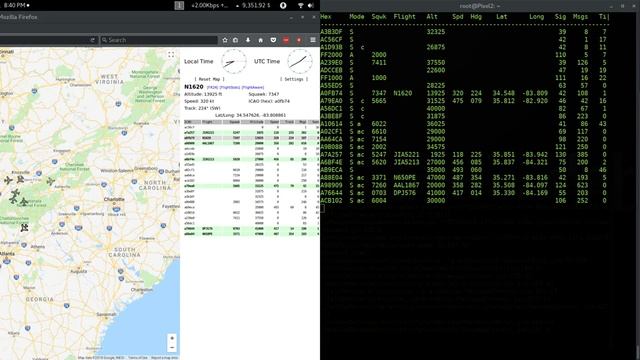
Task: Click hex A0FB74 in the terminal list
Action: pyautogui.click(x=331, y=93)
